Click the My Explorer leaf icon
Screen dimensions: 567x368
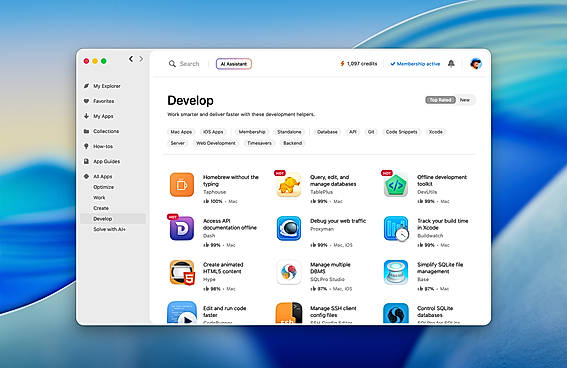click(x=86, y=86)
